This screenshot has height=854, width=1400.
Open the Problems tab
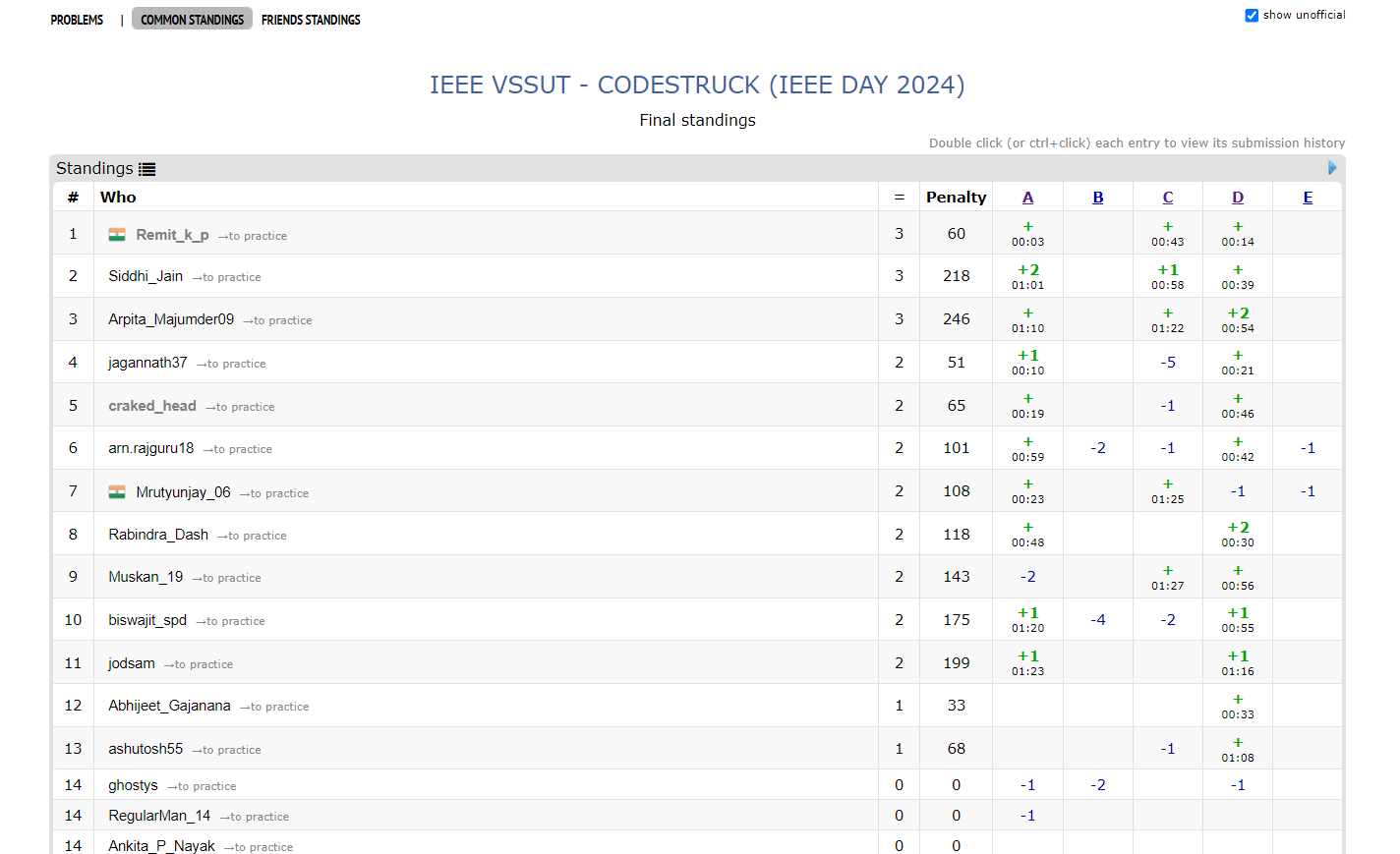pyautogui.click(x=77, y=20)
